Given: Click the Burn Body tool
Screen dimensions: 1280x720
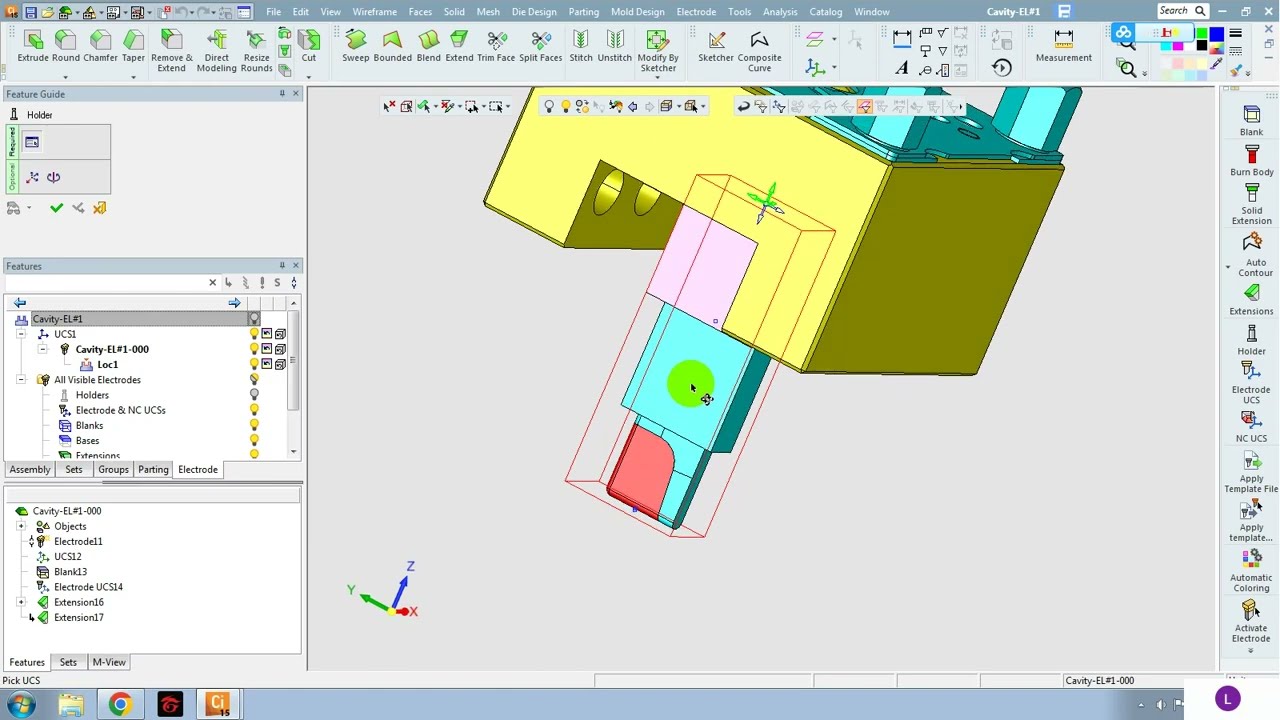Looking at the screenshot, I should 1251,161.
